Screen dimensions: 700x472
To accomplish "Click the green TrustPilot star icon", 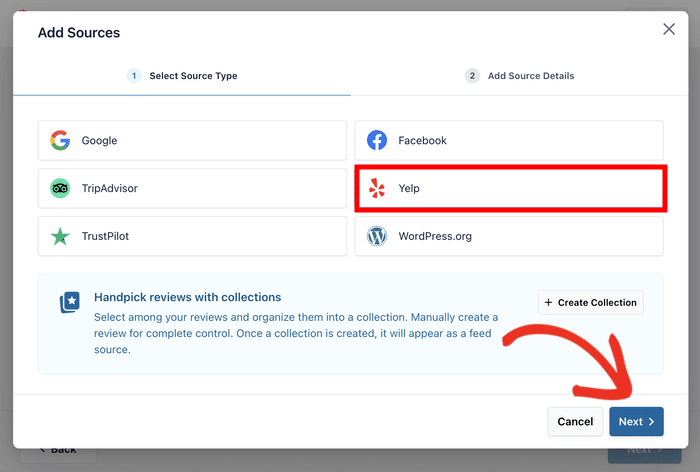I will tap(60, 237).
